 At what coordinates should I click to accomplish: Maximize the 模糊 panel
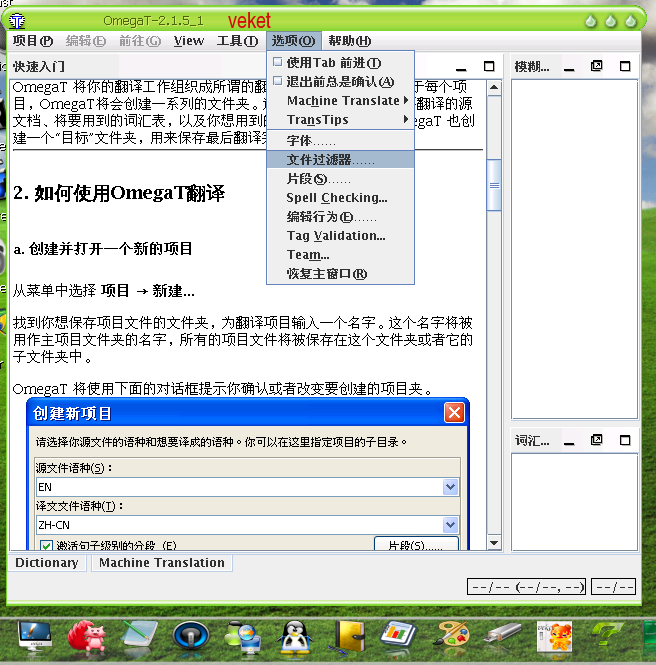[x=625, y=66]
